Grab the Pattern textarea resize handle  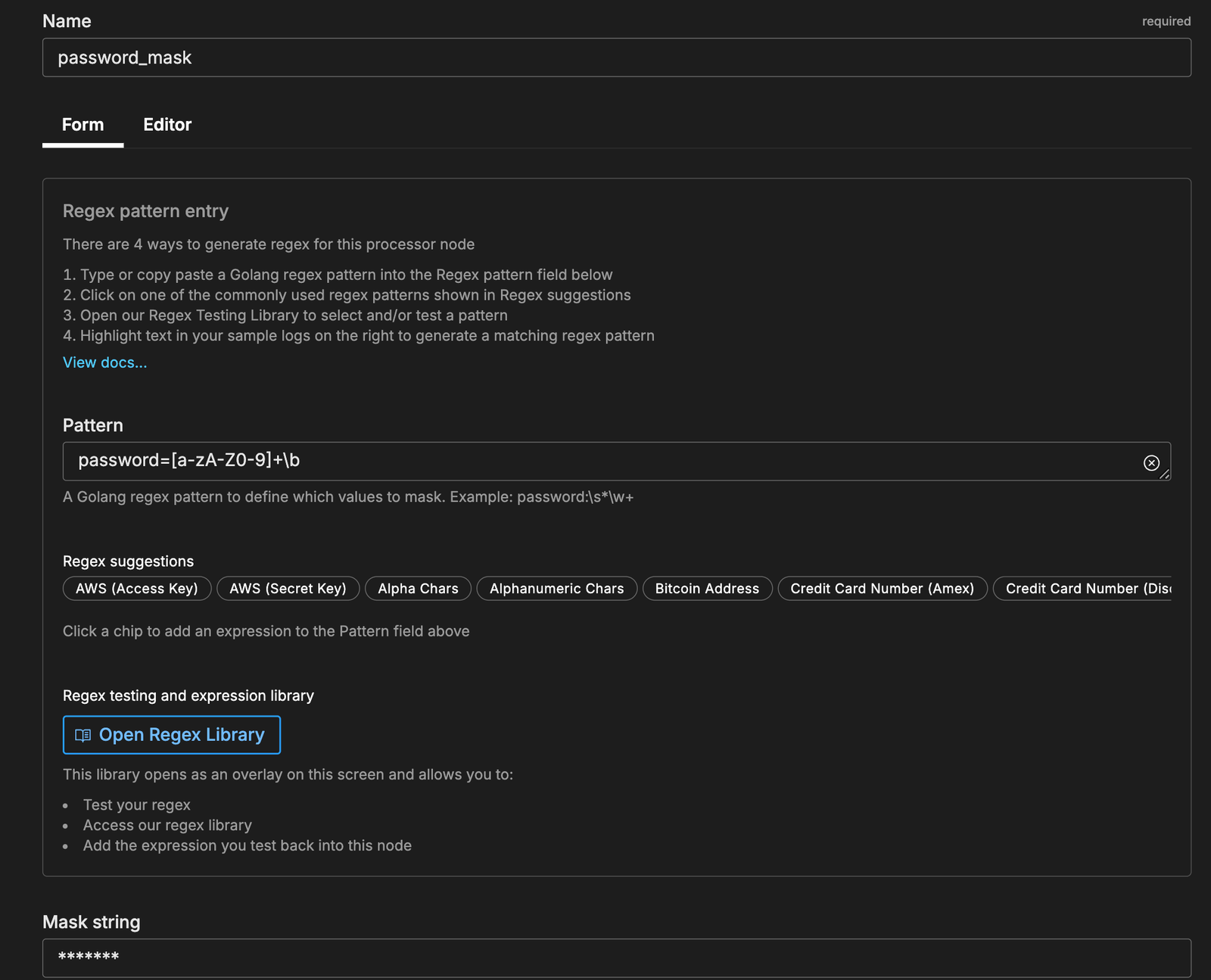pyautogui.click(x=1165, y=474)
